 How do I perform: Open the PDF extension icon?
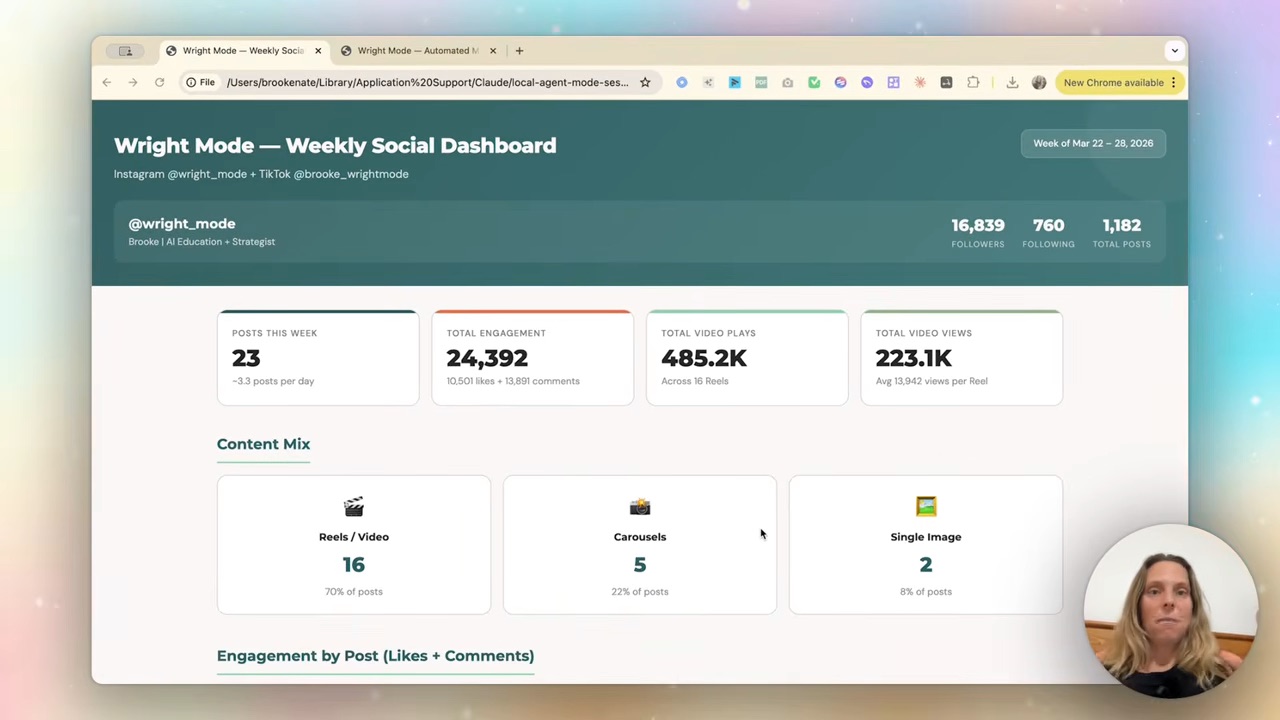(x=761, y=82)
